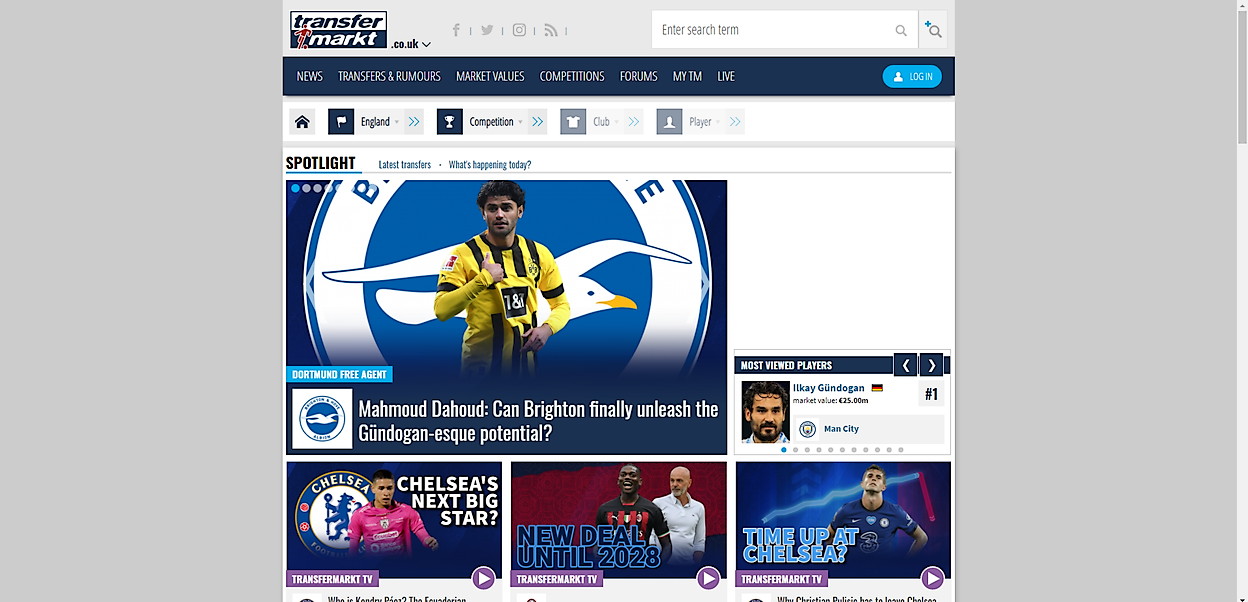Select second most viewed players pagination dot
The width and height of the screenshot is (1248, 602).
[796, 450]
